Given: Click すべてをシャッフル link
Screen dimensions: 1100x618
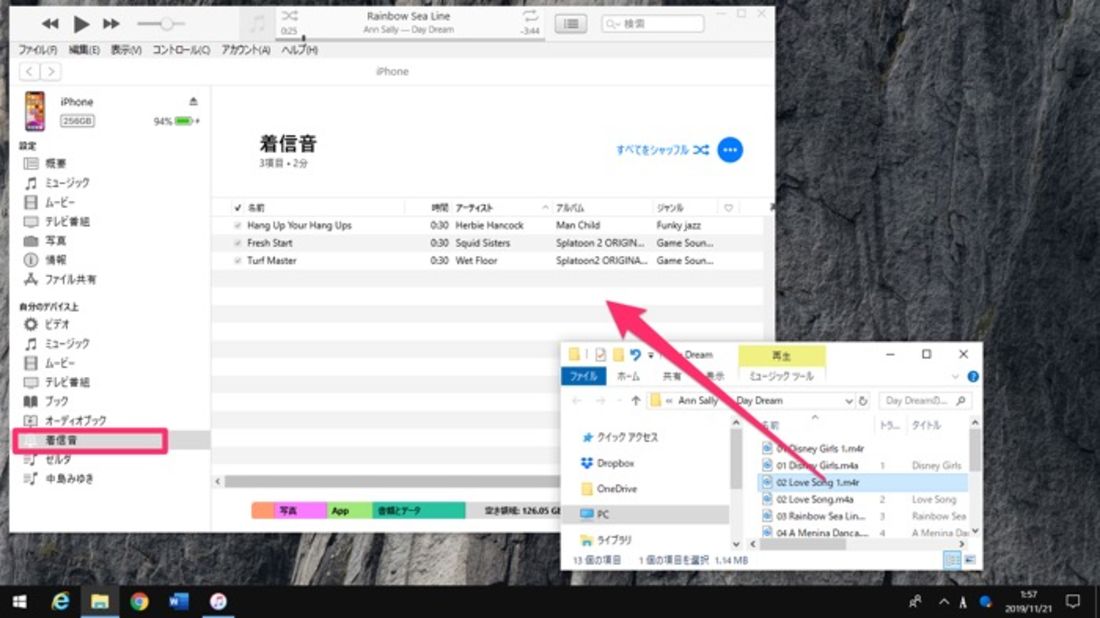Looking at the screenshot, I should point(662,150).
